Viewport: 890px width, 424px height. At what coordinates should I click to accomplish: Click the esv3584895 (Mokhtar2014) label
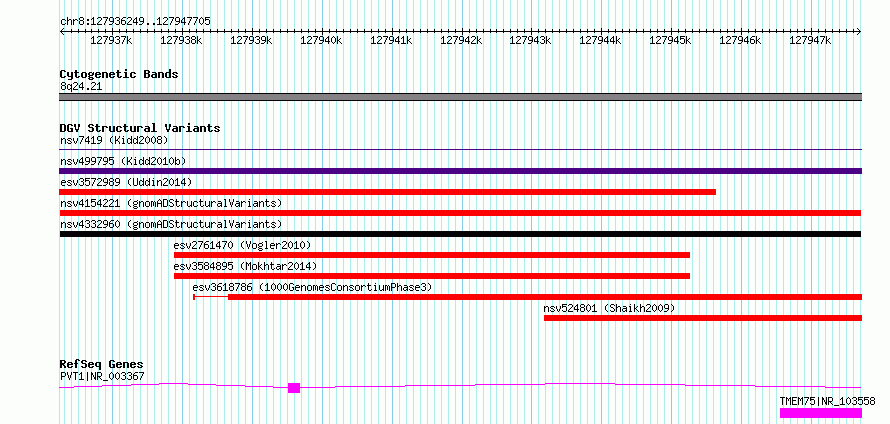click(245, 266)
